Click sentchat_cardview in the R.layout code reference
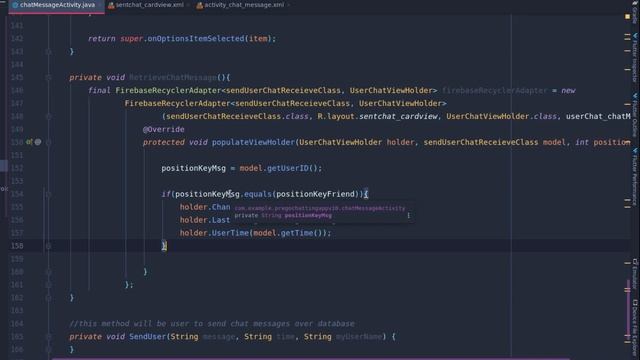640x360 pixels. pos(398,116)
